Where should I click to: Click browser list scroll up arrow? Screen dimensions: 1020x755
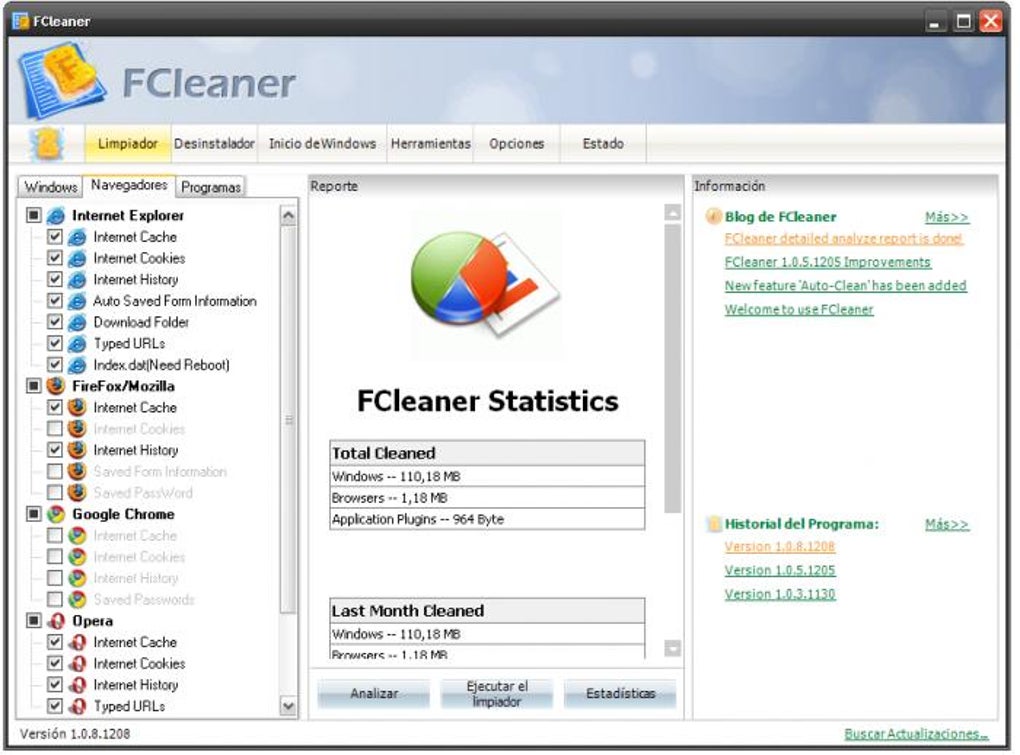(x=288, y=215)
